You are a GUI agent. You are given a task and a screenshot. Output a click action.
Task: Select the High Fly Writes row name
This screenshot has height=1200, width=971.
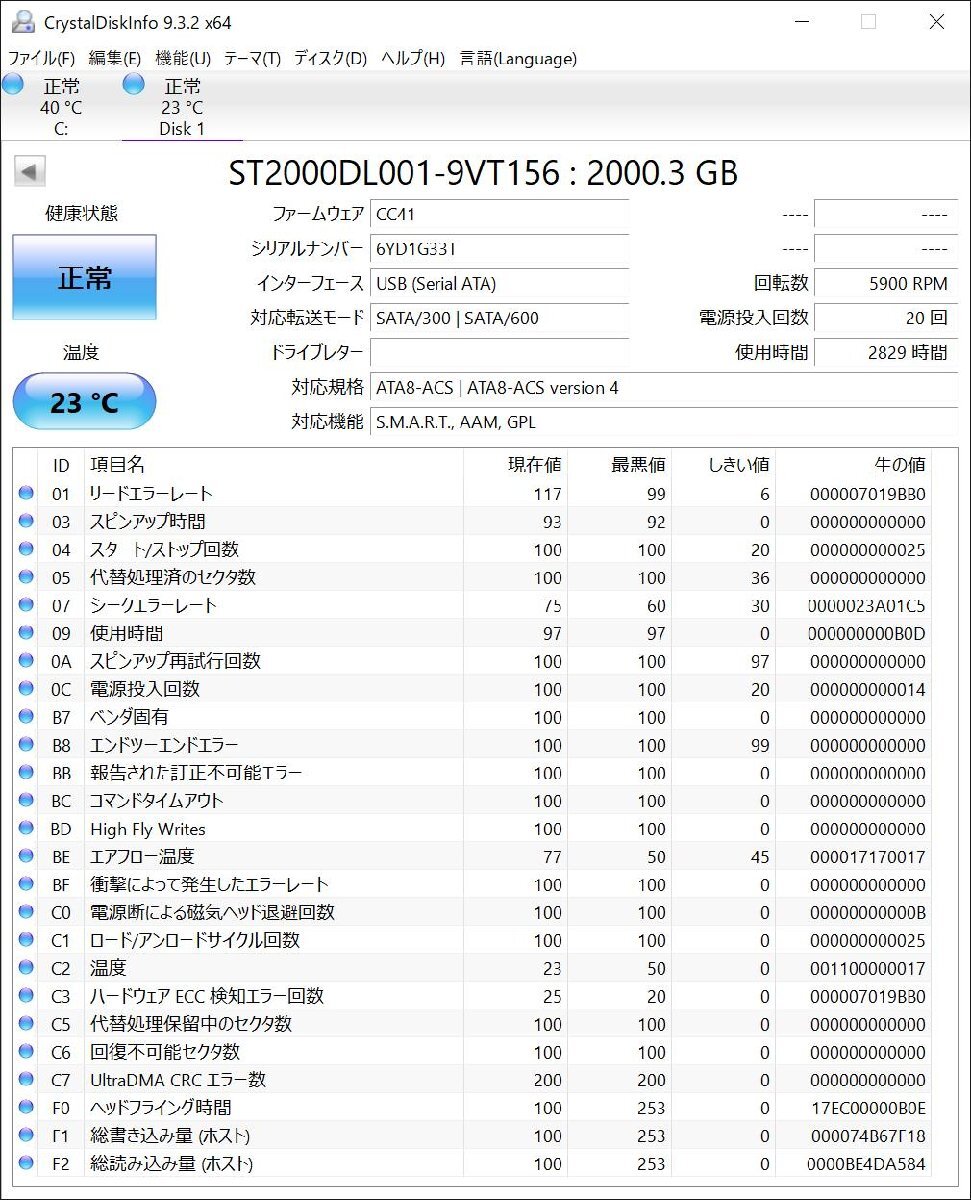click(148, 829)
